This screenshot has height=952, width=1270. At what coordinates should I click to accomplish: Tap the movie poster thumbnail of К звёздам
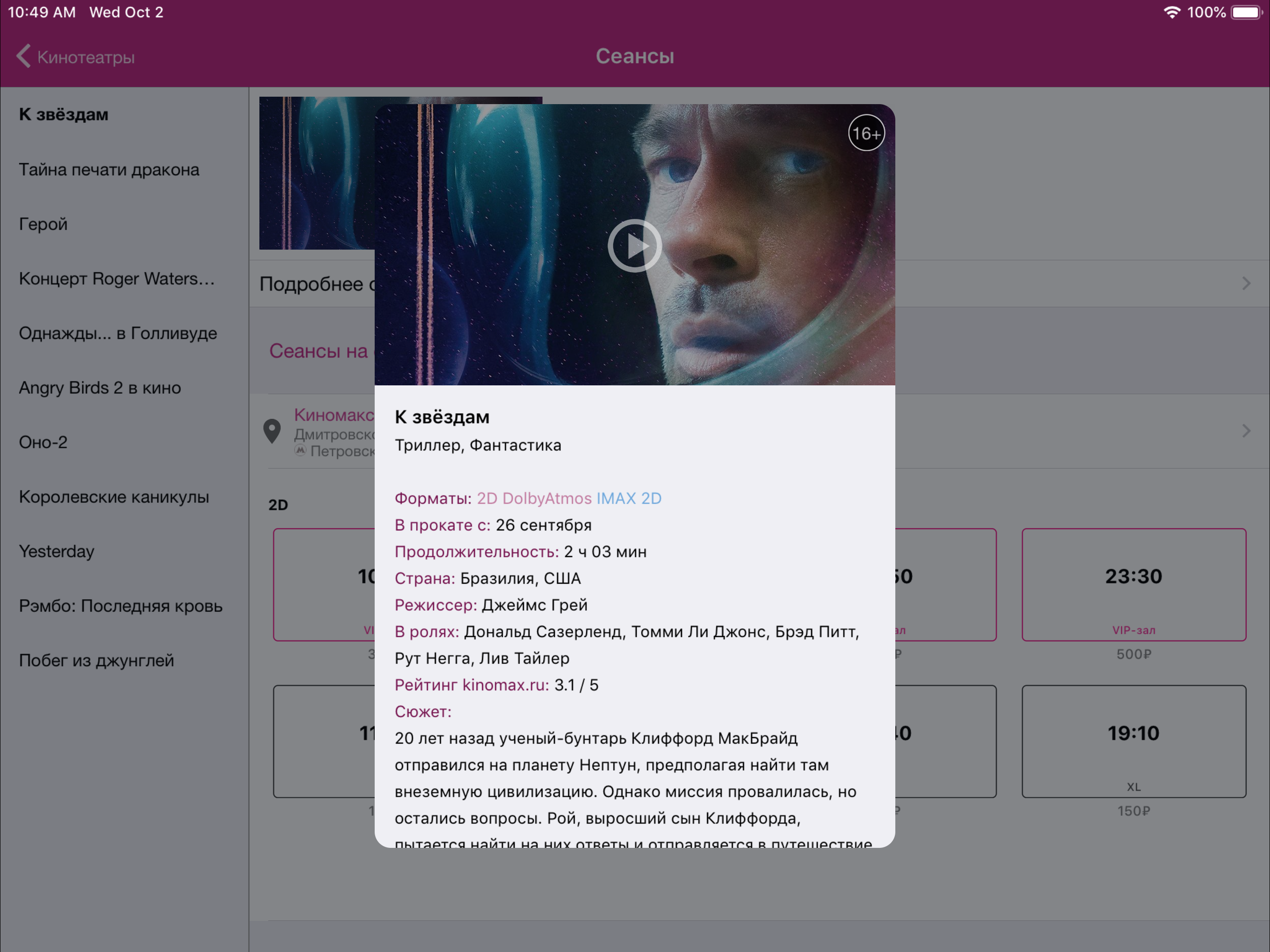point(316,172)
